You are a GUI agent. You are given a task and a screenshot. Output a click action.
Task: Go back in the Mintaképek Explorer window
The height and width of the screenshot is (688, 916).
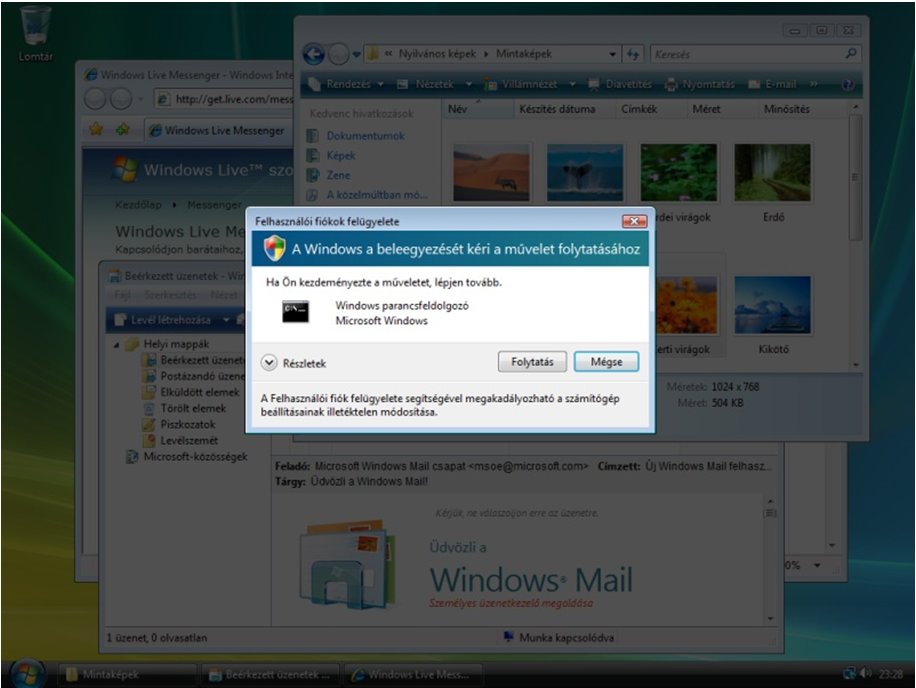point(314,54)
